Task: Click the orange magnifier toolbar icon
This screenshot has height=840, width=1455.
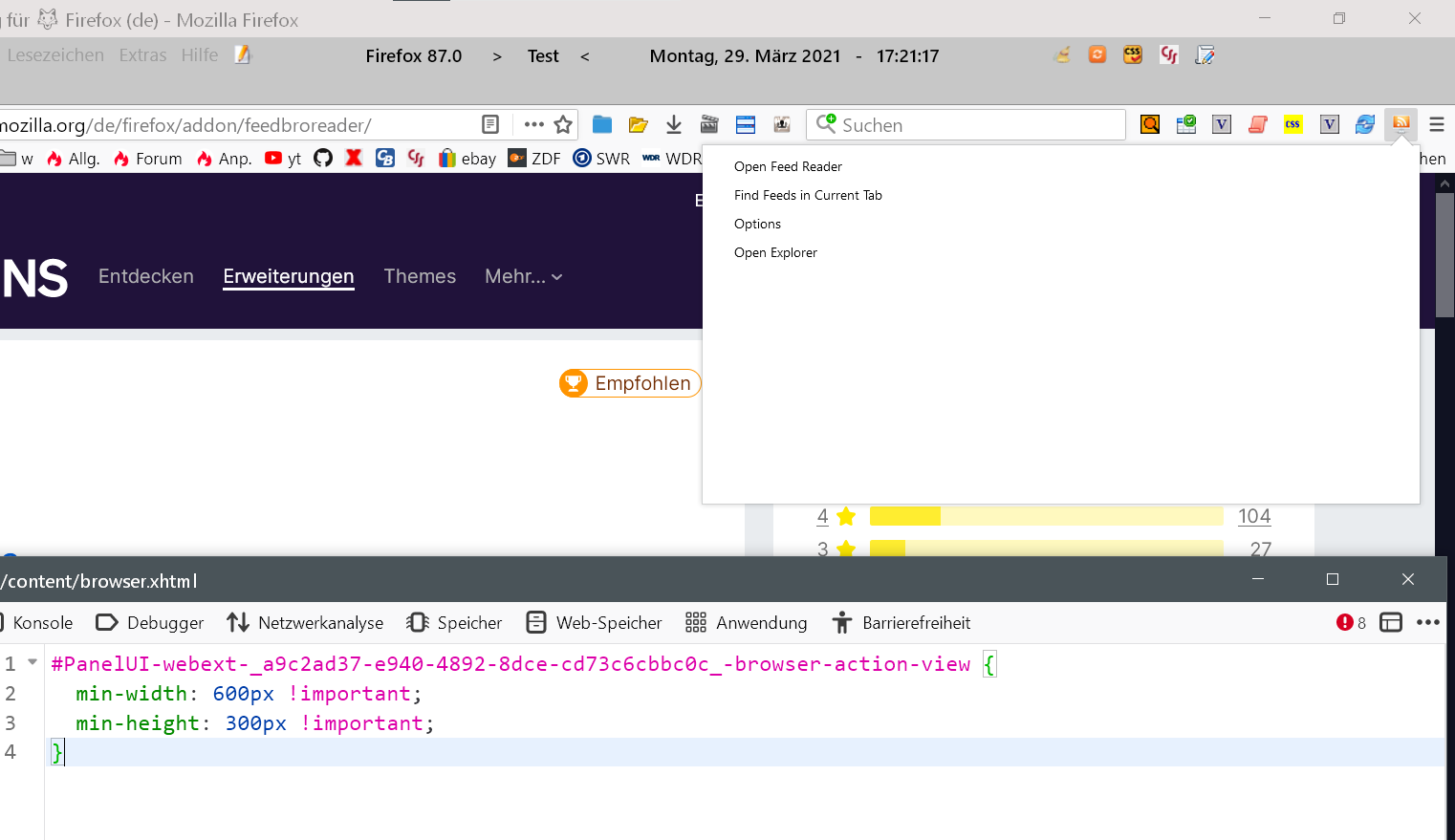Action: tap(1150, 124)
